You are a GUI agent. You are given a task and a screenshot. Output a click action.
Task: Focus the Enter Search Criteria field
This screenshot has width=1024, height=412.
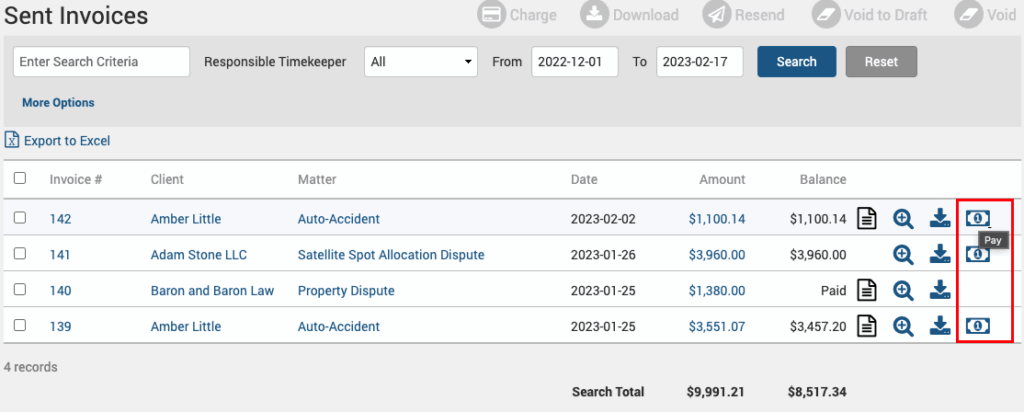click(101, 62)
